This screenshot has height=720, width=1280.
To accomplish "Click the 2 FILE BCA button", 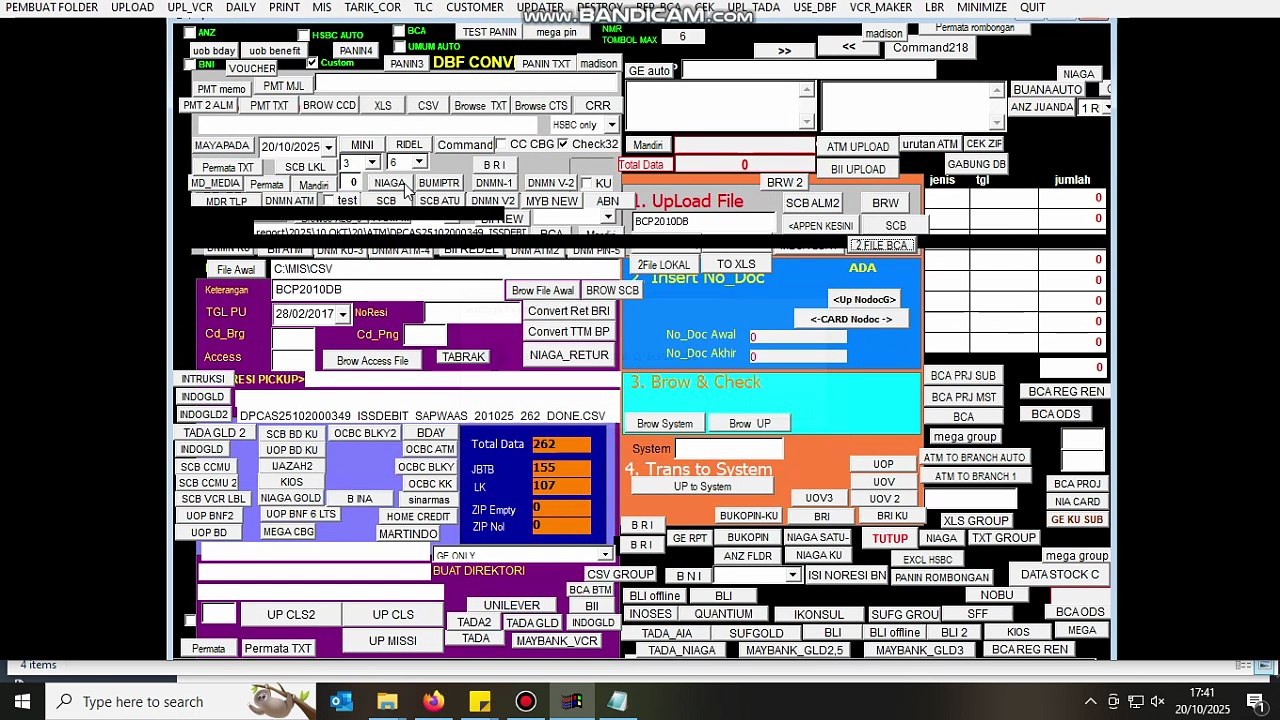I will click(x=881, y=246).
